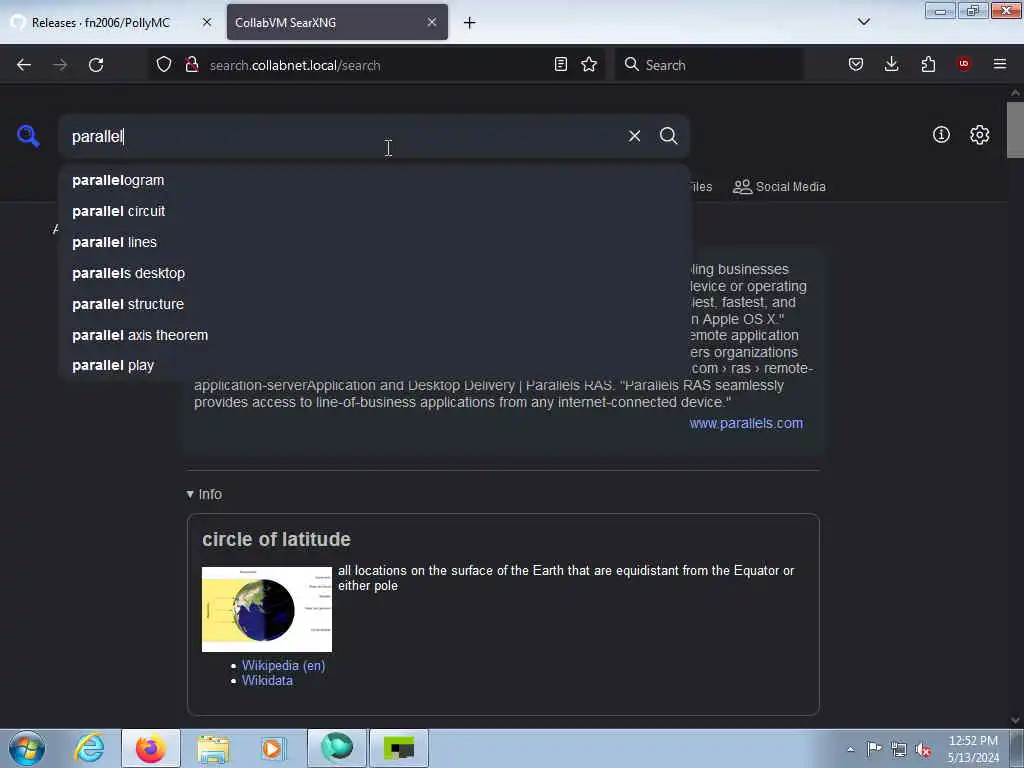Open a new browser tab
The image size is (1024, 768).
(x=470, y=23)
